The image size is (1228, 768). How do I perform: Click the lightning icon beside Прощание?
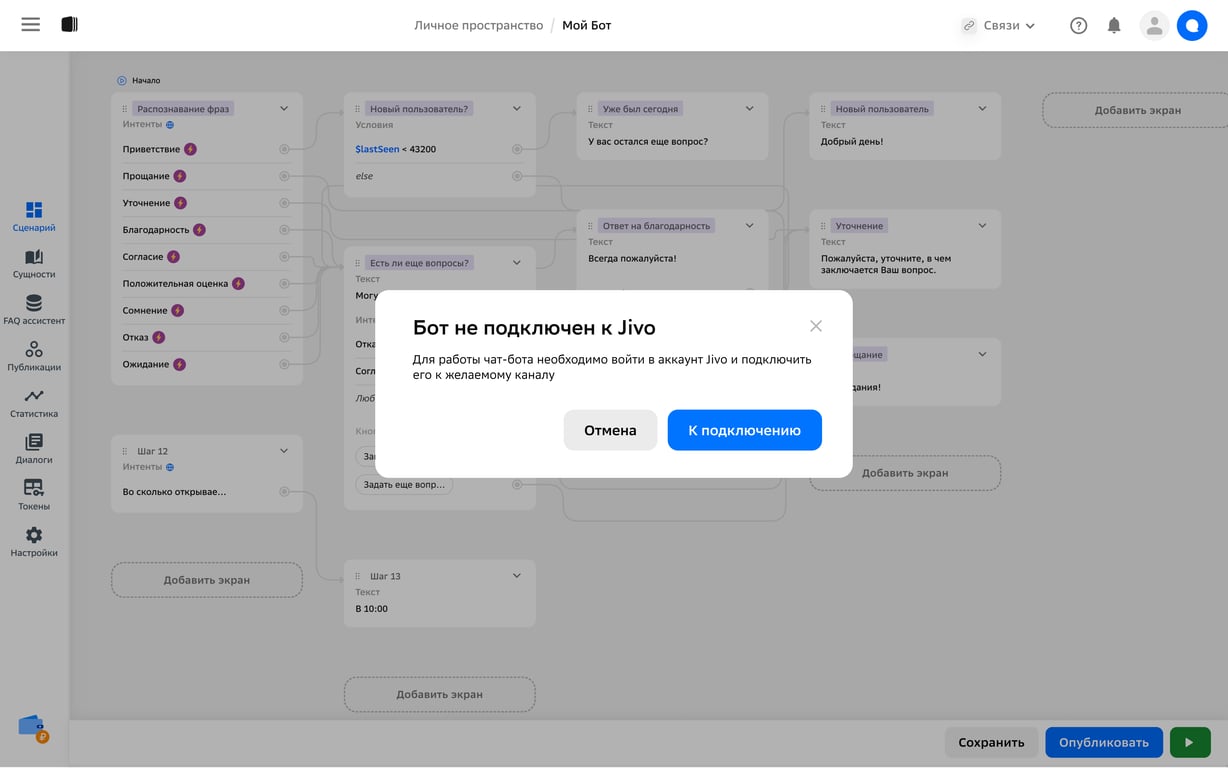coord(180,176)
